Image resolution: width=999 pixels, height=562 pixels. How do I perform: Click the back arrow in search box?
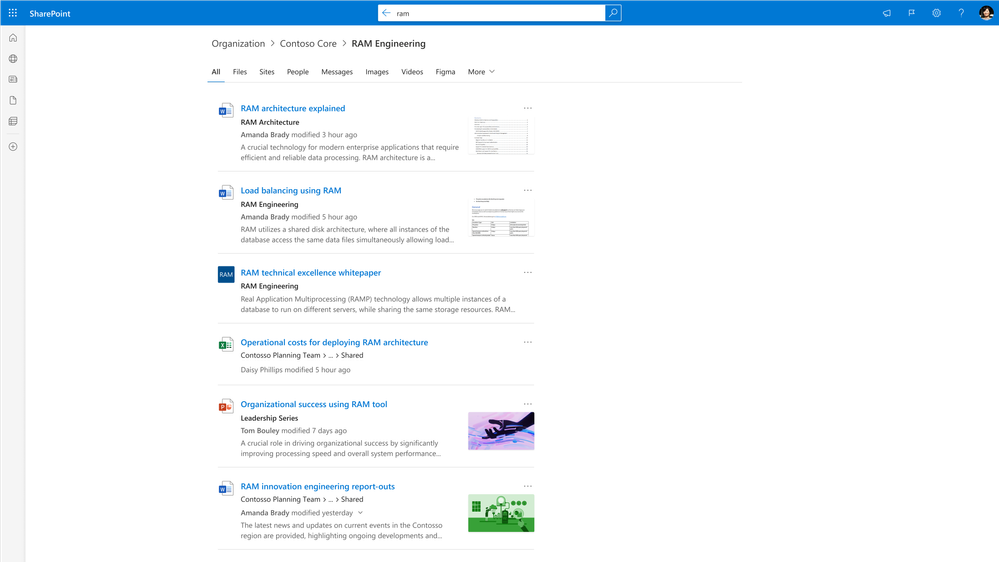[386, 13]
